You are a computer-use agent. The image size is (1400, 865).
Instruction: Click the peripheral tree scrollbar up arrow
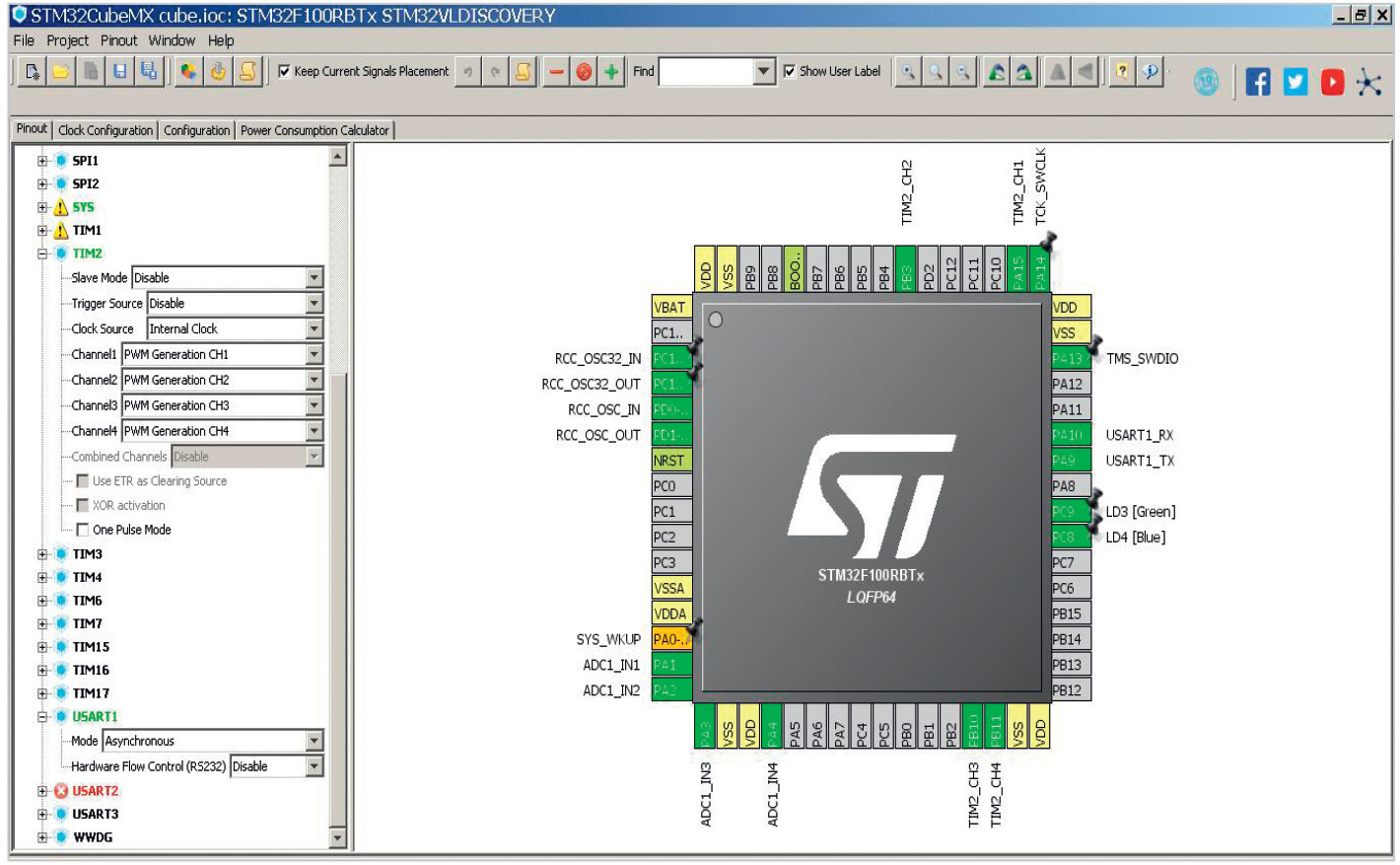pyautogui.click(x=337, y=156)
